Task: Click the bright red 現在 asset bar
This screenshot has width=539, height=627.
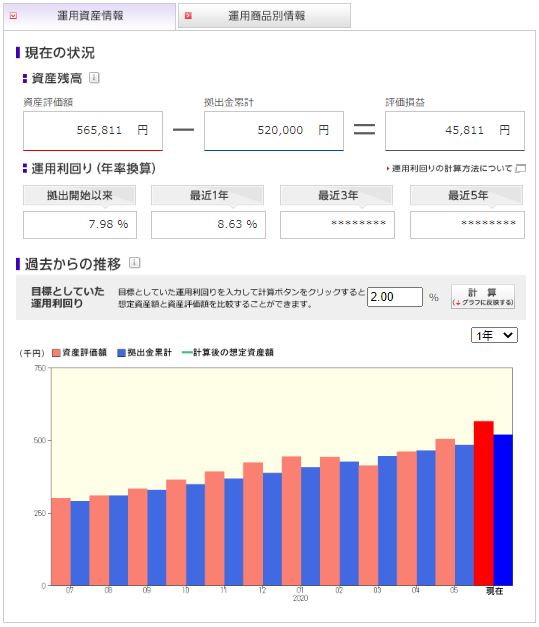Action: (483, 503)
